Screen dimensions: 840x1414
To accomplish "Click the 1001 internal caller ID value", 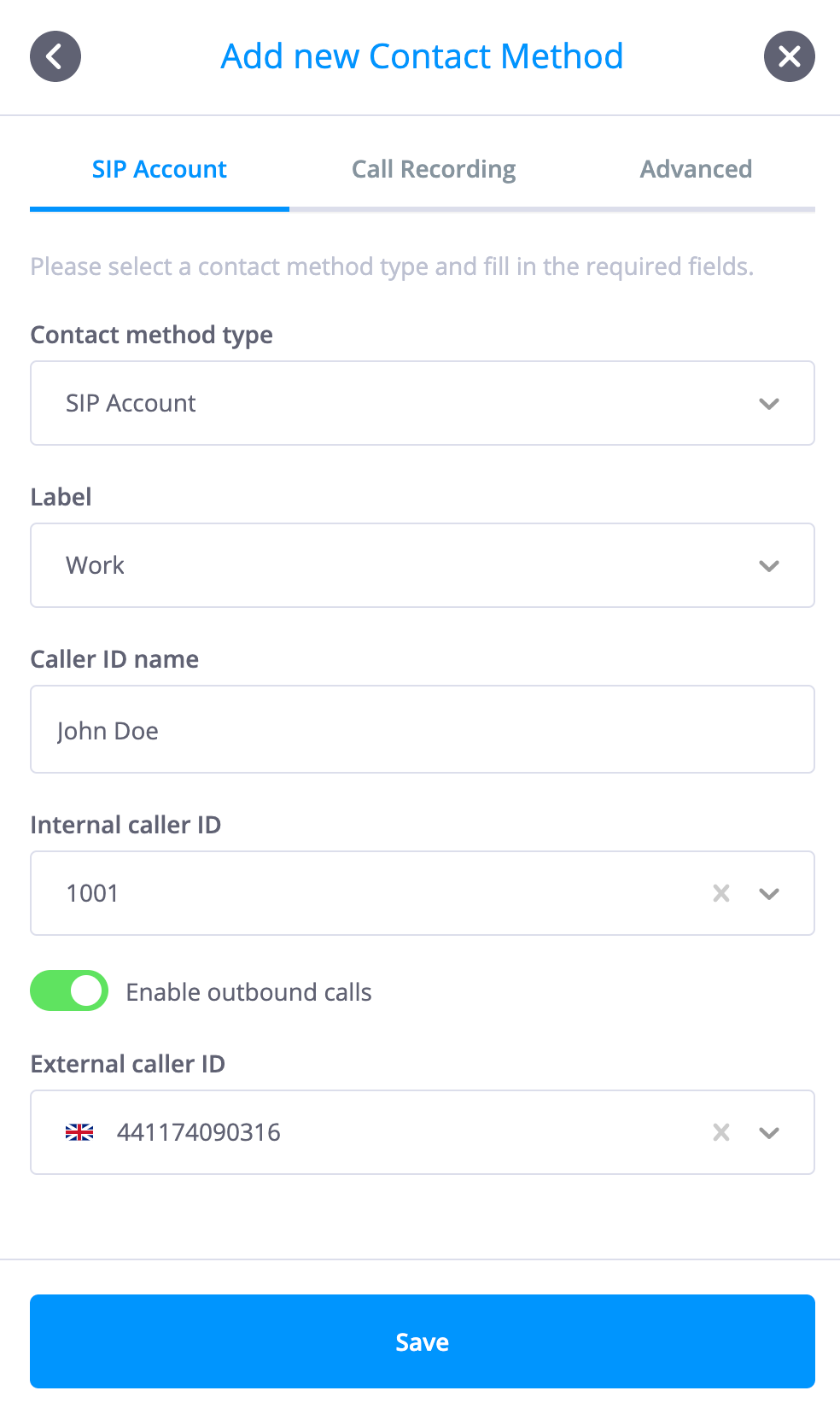I will coord(92,893).
